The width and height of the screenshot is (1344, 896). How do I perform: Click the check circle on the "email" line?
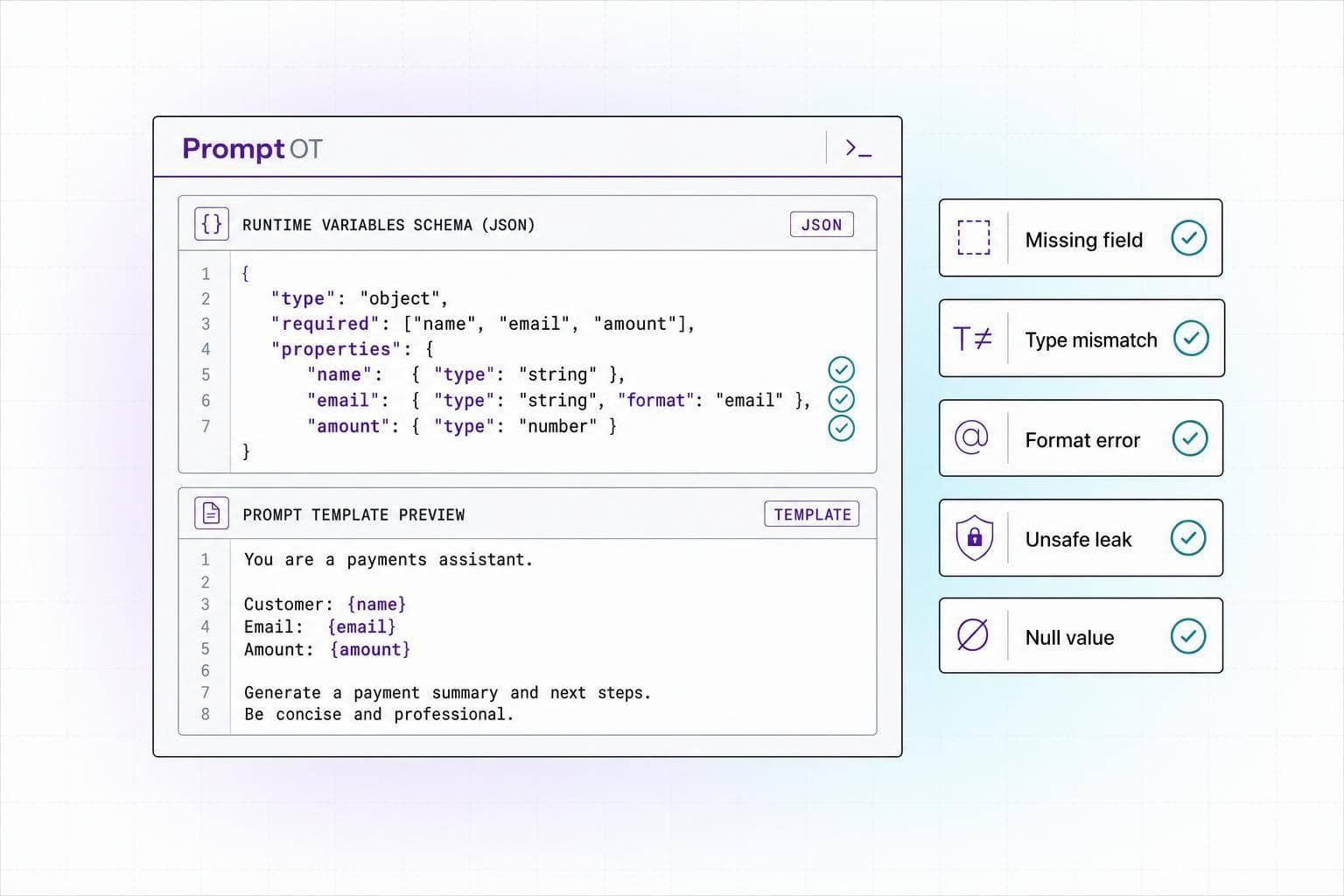841,399
